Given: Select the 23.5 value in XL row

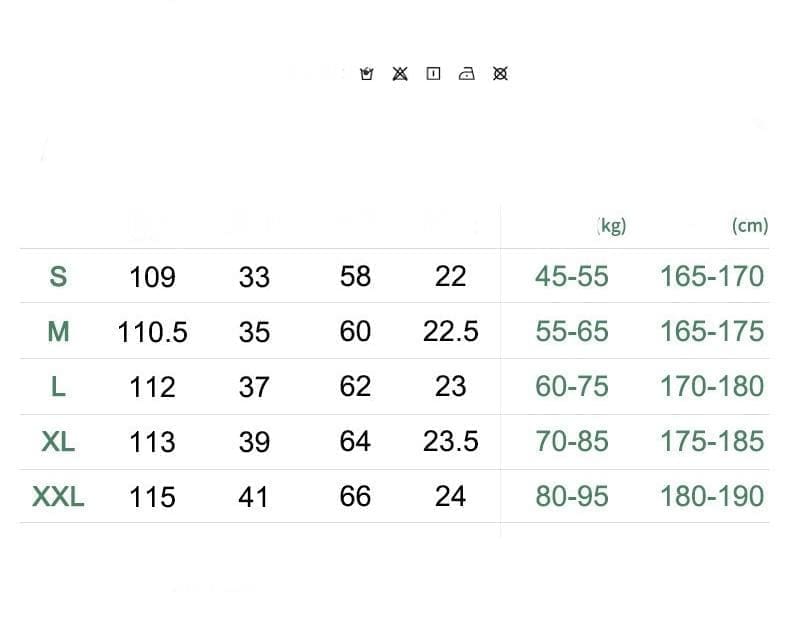Looking at the screenshot, I should (450, 441).
